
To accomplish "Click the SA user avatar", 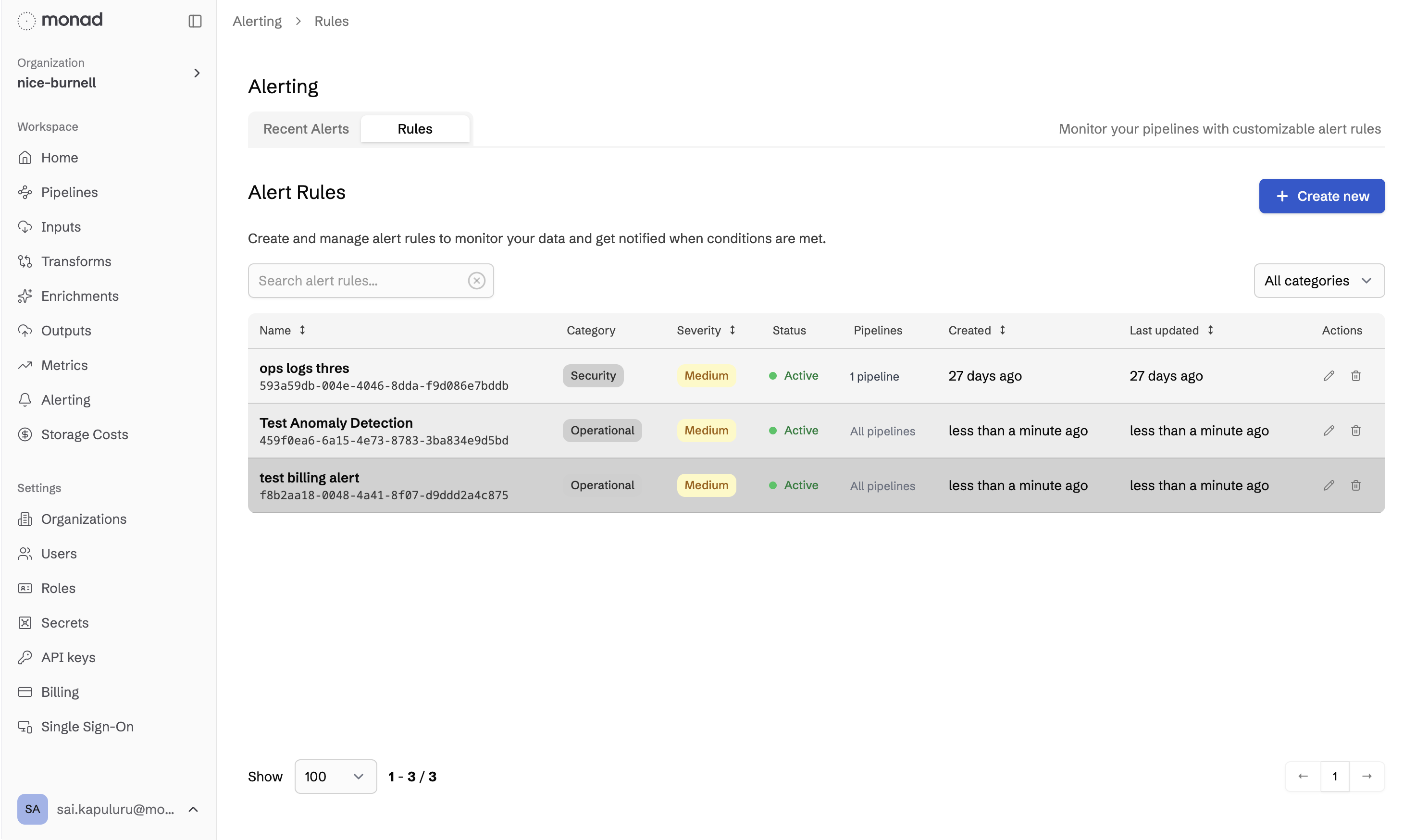I will tap(32, 809).
